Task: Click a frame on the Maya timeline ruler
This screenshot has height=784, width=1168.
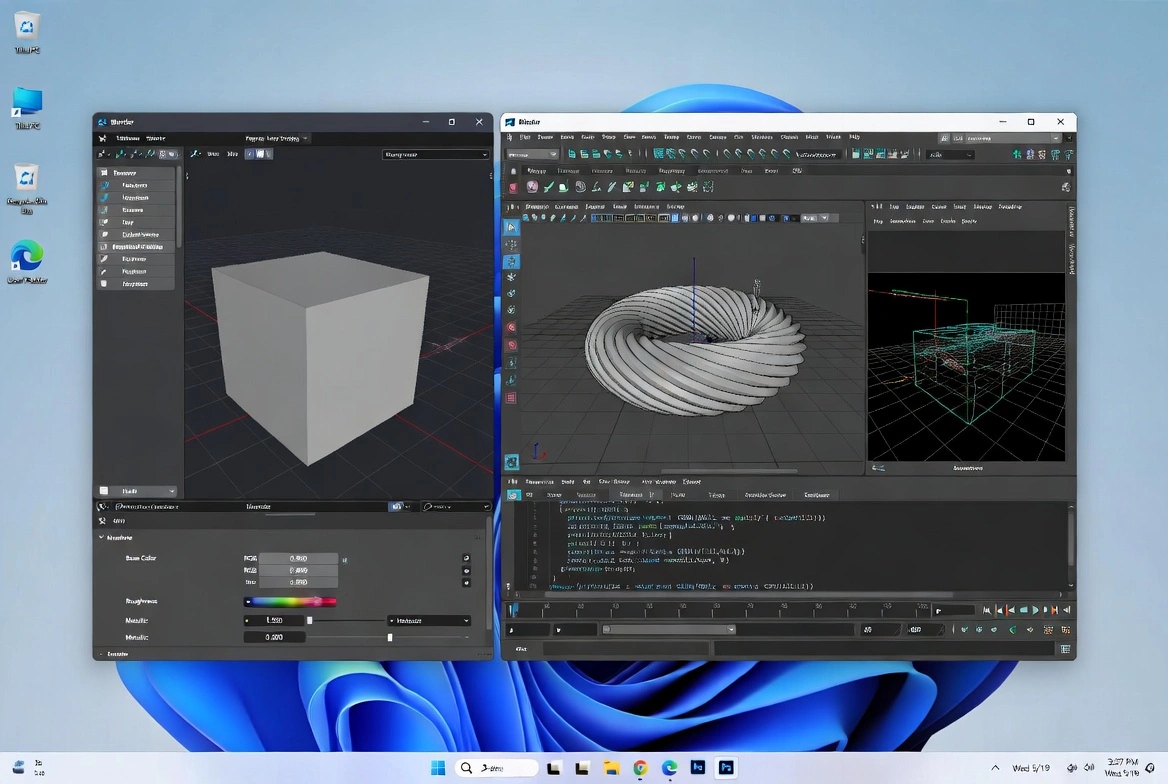Action: coord(700,610)
